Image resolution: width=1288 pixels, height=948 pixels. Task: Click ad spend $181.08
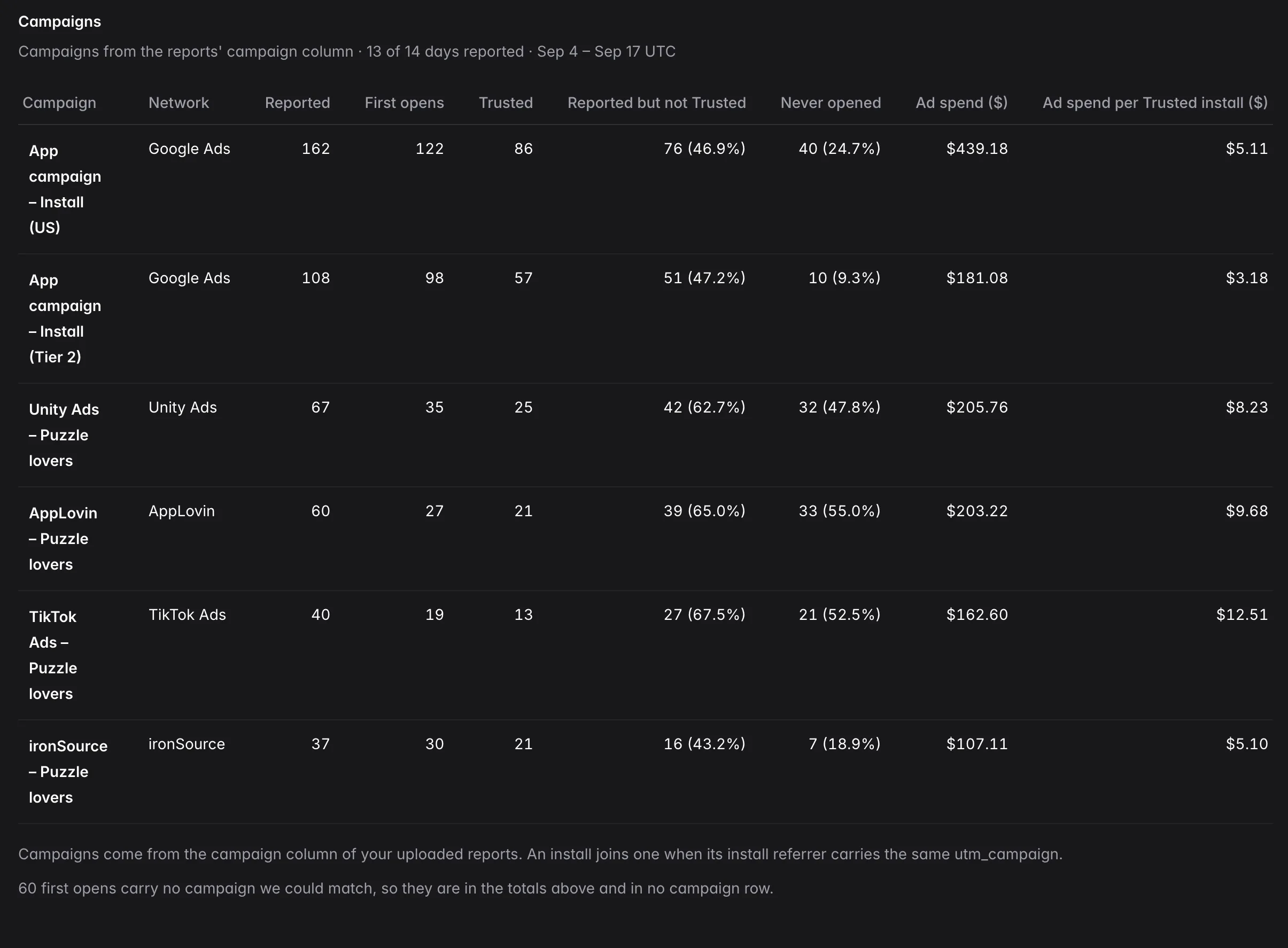[977, 278]
